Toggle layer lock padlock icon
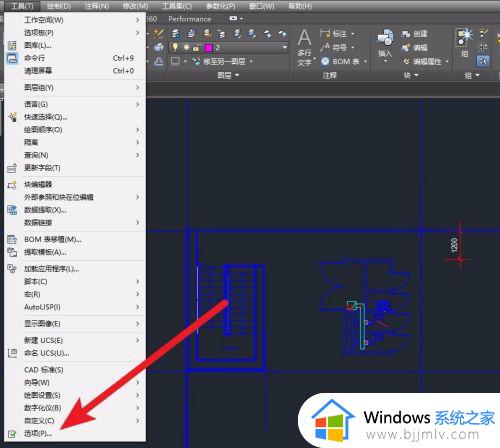Screen dimensions: 500x448 coord(196,48)
